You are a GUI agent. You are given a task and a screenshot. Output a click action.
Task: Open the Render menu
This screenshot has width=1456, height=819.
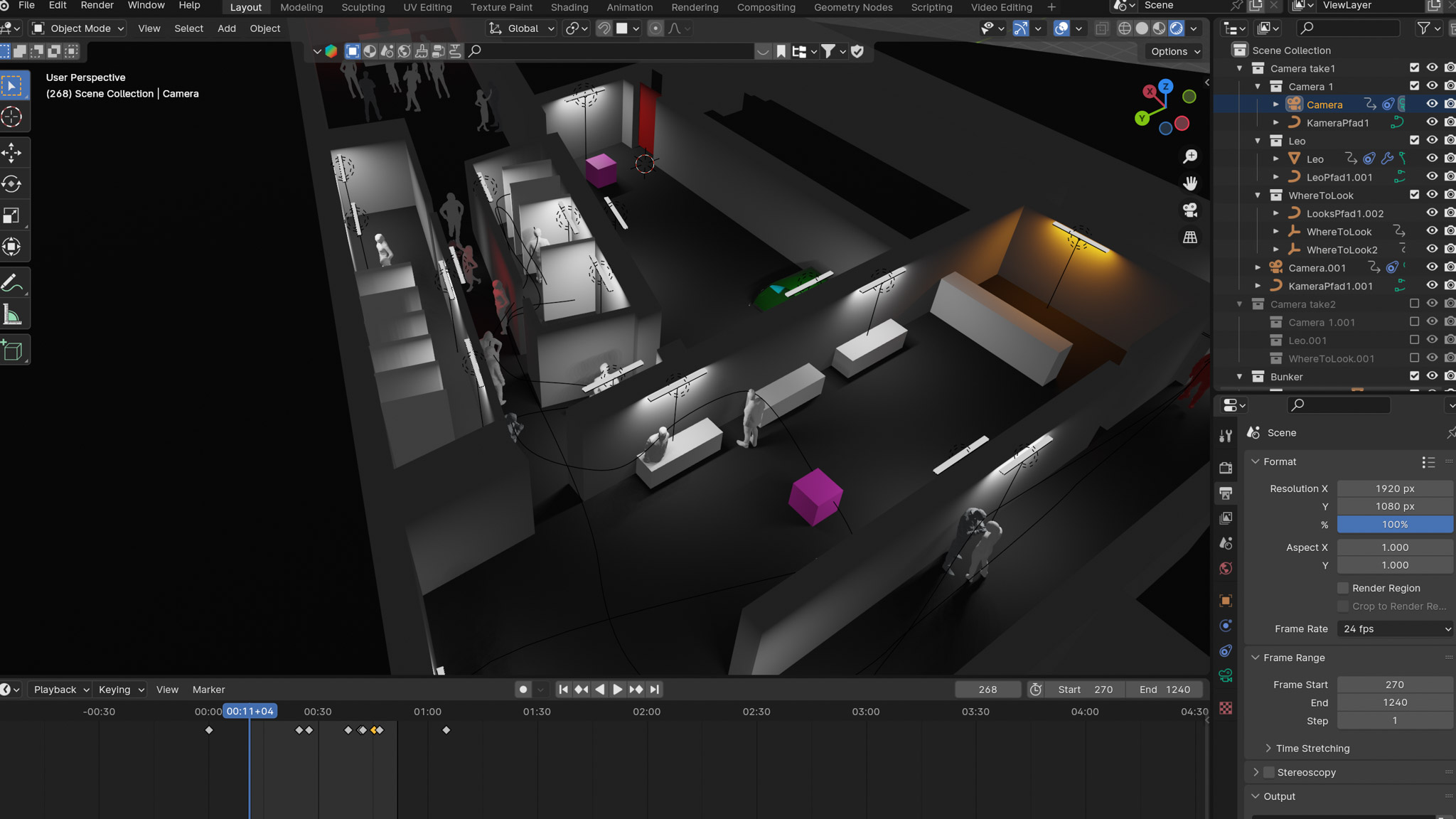tap(97, 6)
